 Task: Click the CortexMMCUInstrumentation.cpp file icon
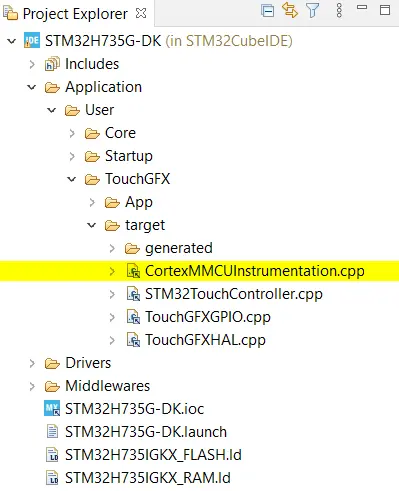133,271
